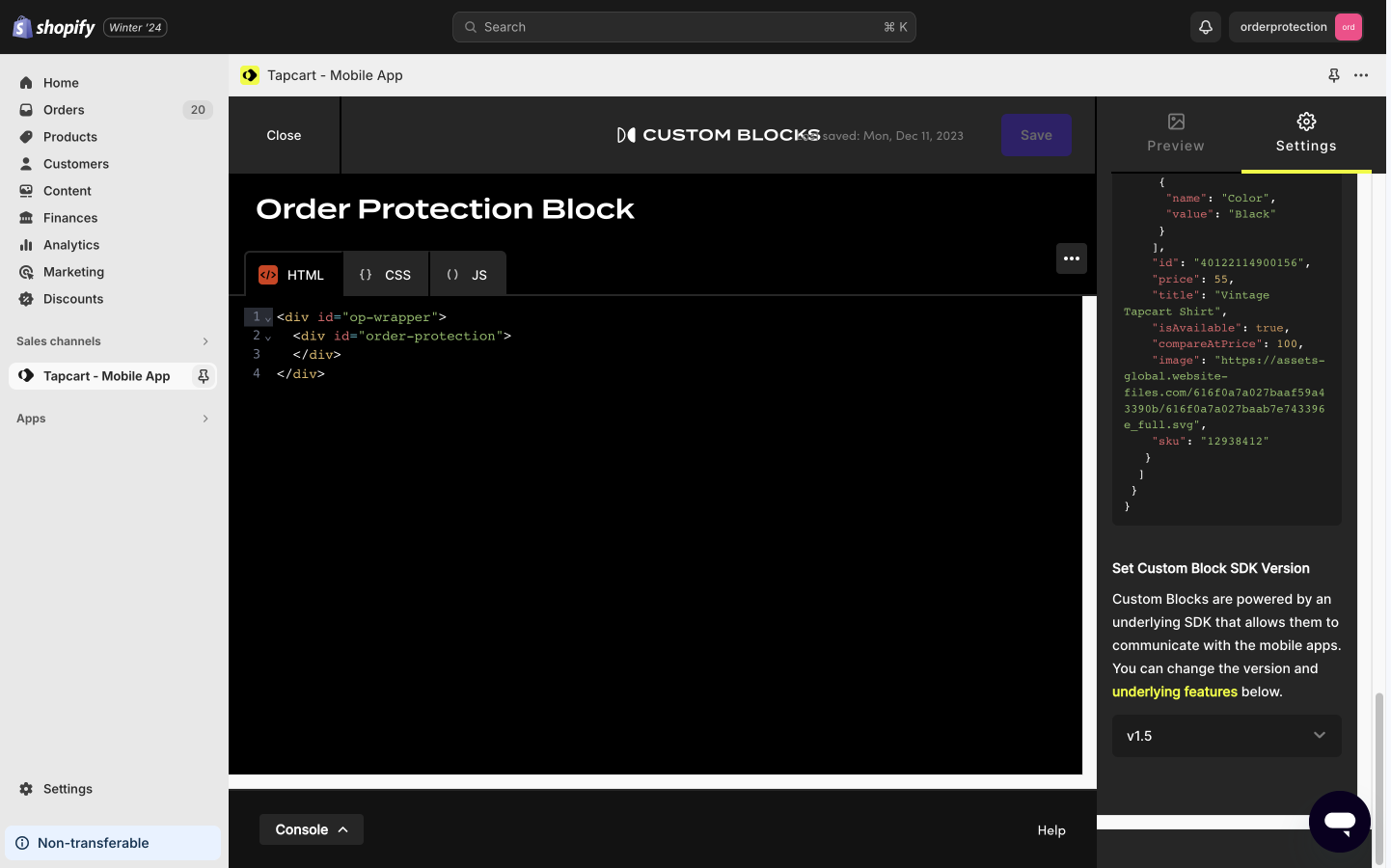Click the Home icon in sidebar
This screenshot has height=868, width=1391.
[x=26, y=83]
